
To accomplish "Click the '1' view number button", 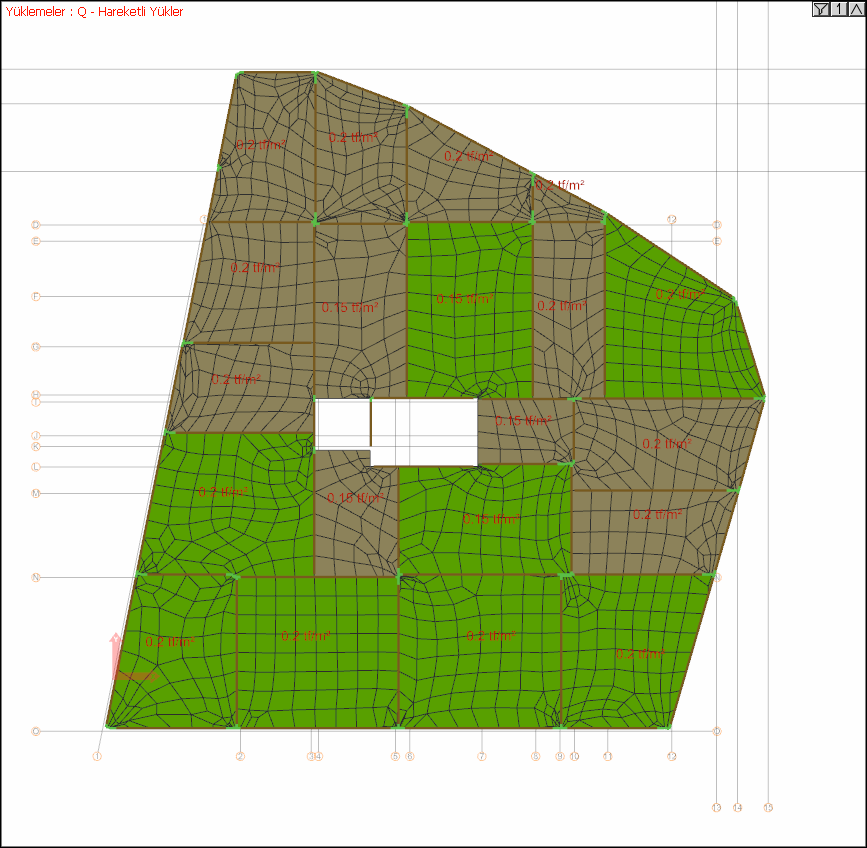I will (839, 9).
